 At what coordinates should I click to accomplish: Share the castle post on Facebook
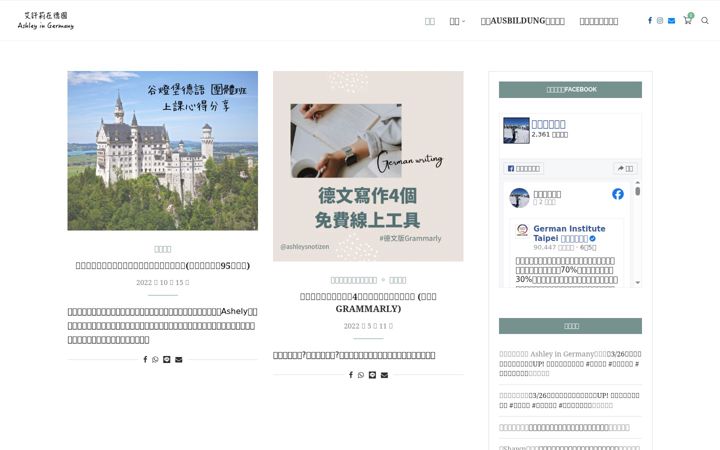[145, 360]
